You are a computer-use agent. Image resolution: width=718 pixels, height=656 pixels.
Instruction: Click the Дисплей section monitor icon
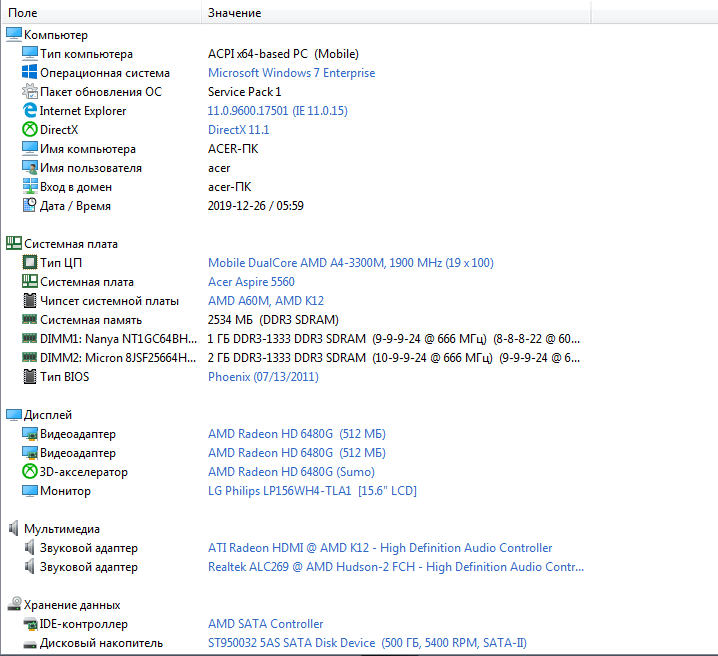coord(14,414)
